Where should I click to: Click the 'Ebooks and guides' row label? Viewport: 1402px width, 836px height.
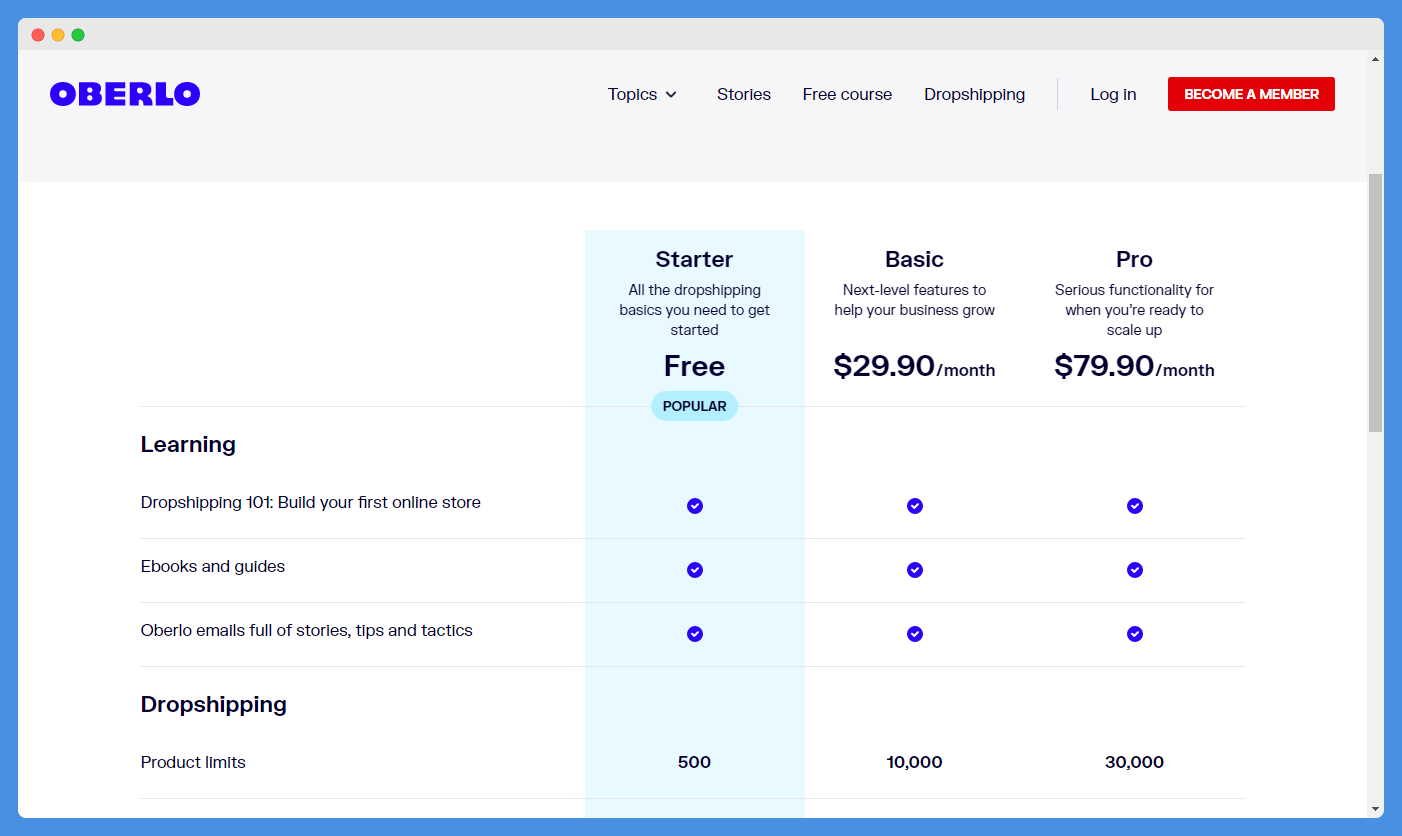coord(213,566)
